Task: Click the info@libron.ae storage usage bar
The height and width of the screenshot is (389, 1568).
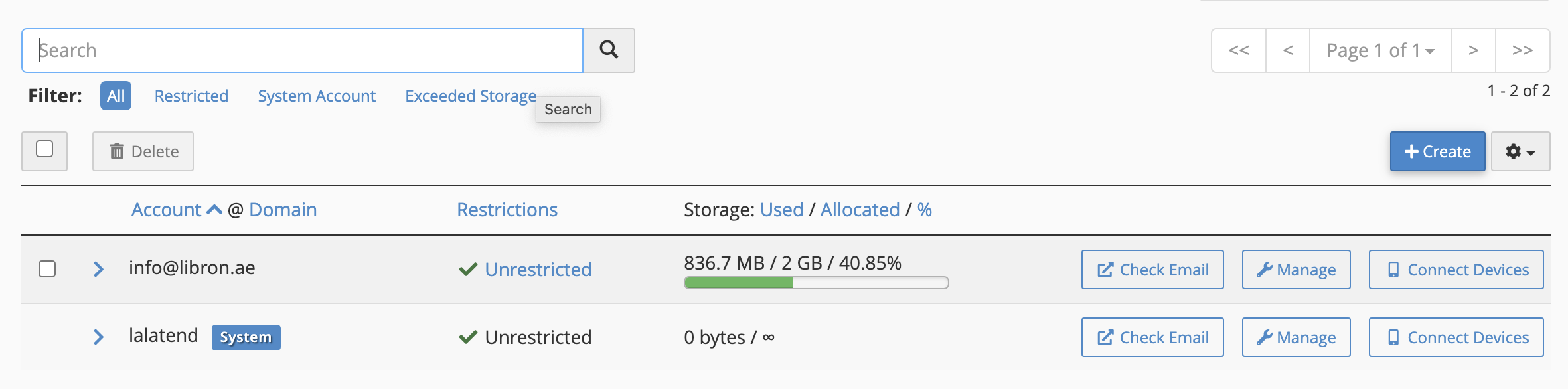Action: pos(816,283)
